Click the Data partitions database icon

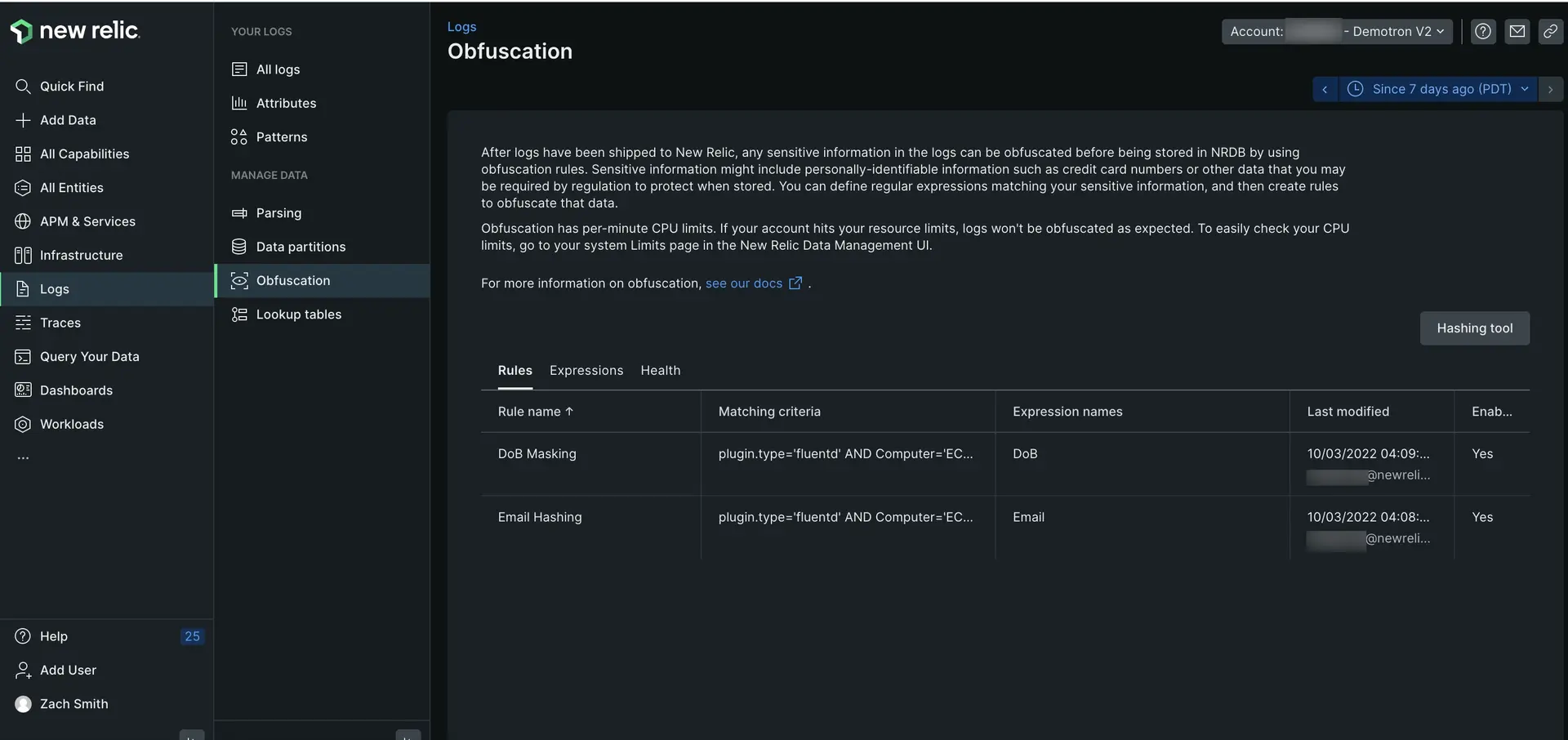tap(239, 247)
